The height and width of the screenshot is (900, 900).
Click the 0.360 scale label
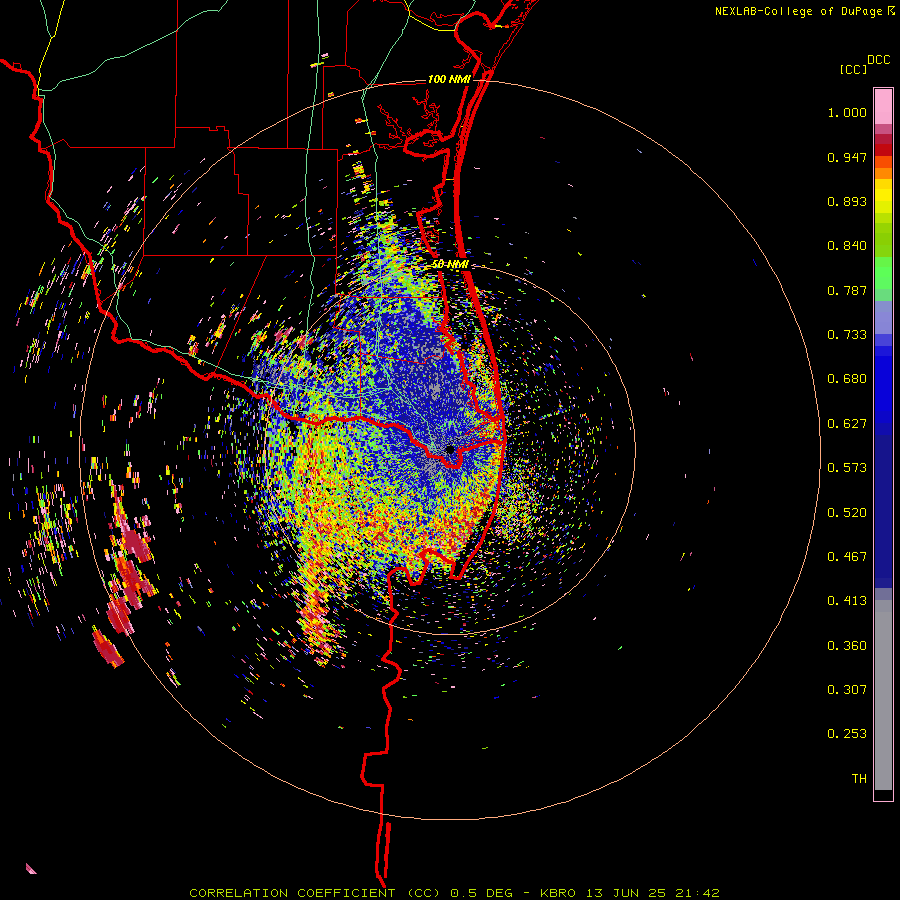pyautogui.click(x=847, y=646)
